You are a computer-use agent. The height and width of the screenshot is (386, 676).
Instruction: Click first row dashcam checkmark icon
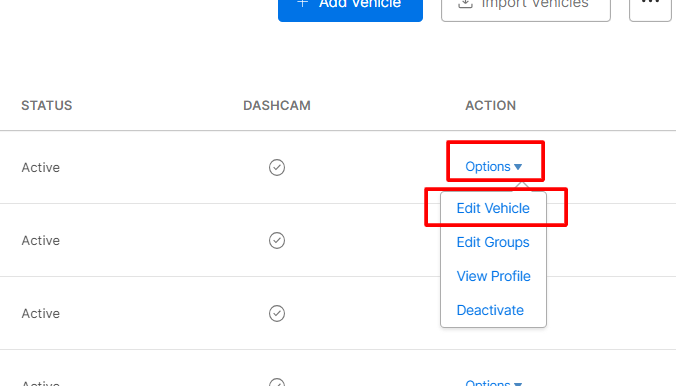tap(277, 167)
